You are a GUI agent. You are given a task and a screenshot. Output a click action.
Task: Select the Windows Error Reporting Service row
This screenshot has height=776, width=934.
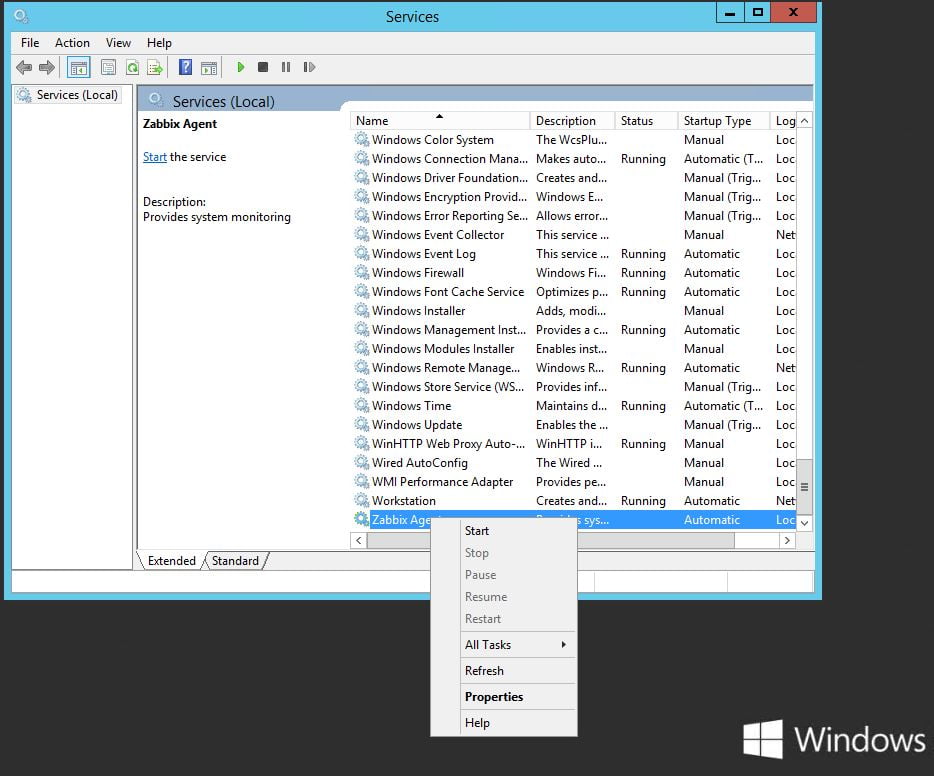pos(574,216)
